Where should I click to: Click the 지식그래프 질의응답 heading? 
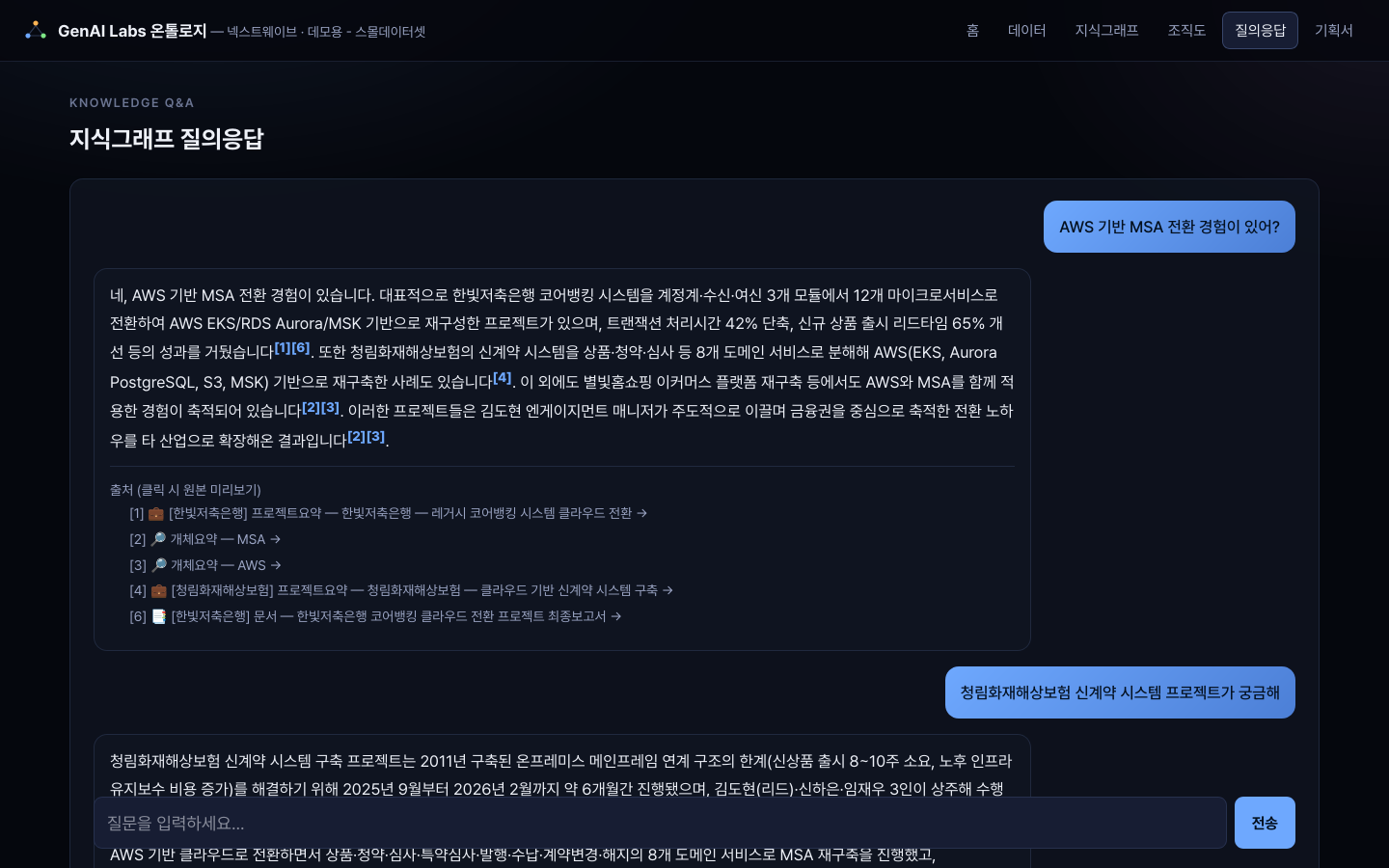[x=167, y=139]
